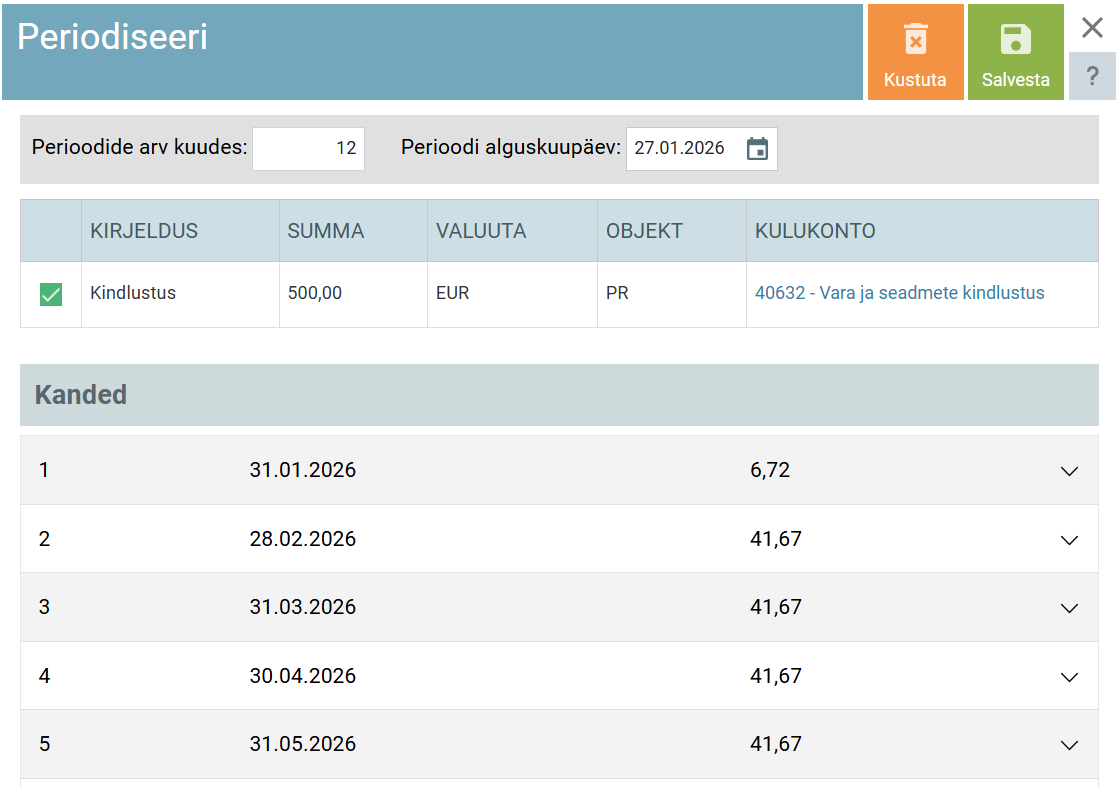This screenshot has height=789, width=1116.
Task: Expand entry 2 dated 28.02.2026
Action: coord(1069,540)
